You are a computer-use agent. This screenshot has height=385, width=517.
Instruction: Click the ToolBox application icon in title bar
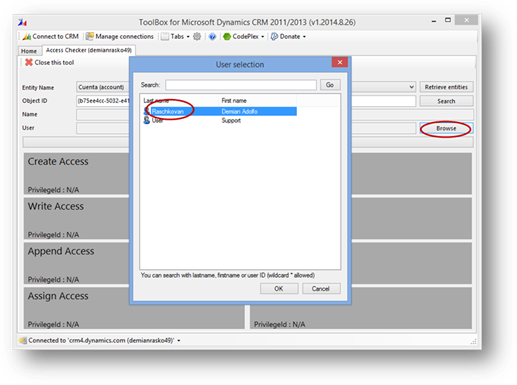tap(22, 22)
